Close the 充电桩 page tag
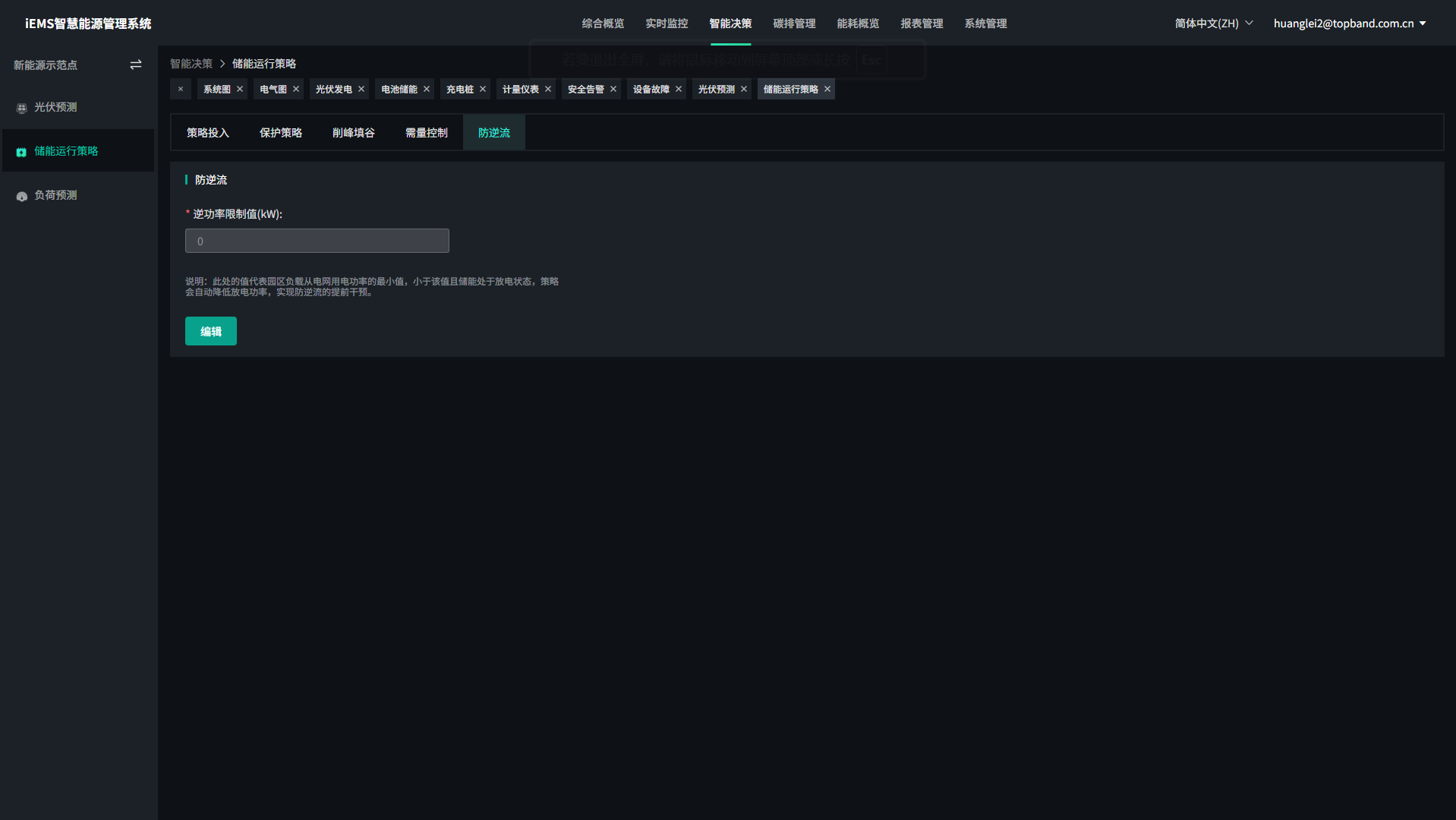1456x820 pixels. (483, 90)
